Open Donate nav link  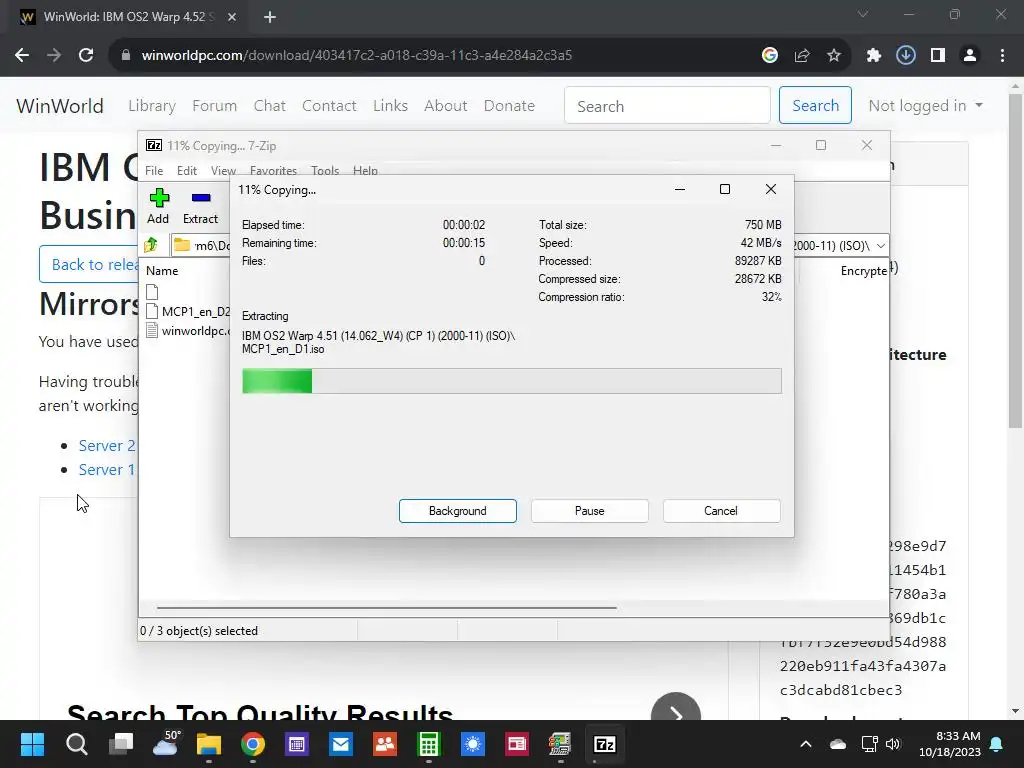509,105
